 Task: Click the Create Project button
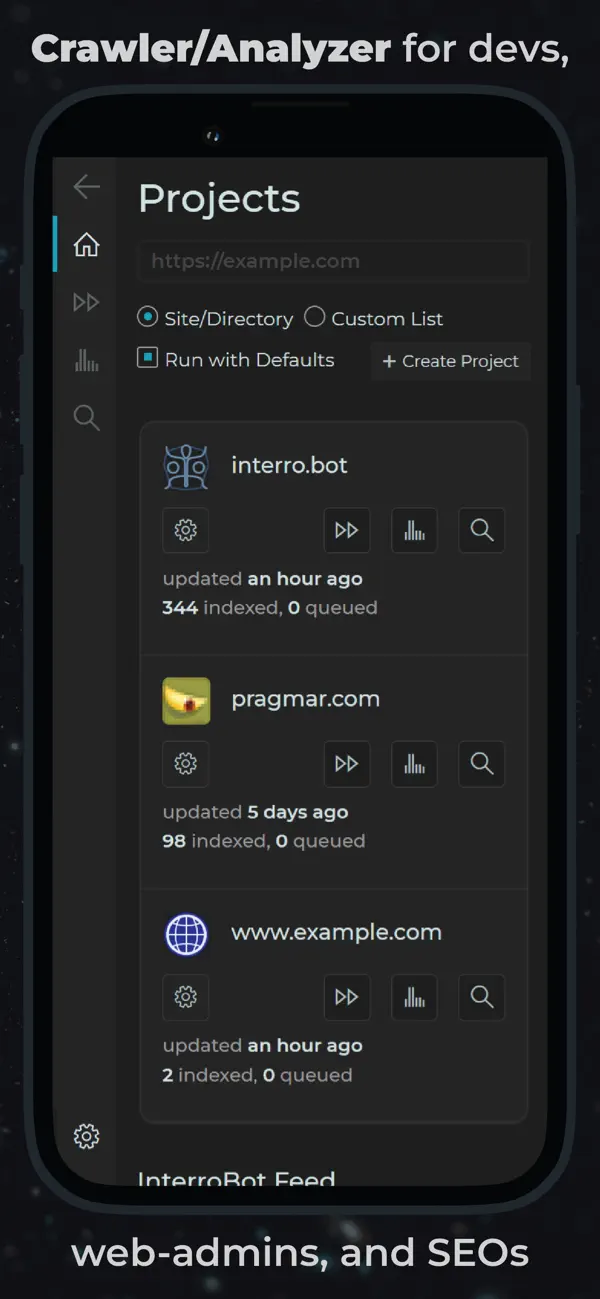click(451, 361)
